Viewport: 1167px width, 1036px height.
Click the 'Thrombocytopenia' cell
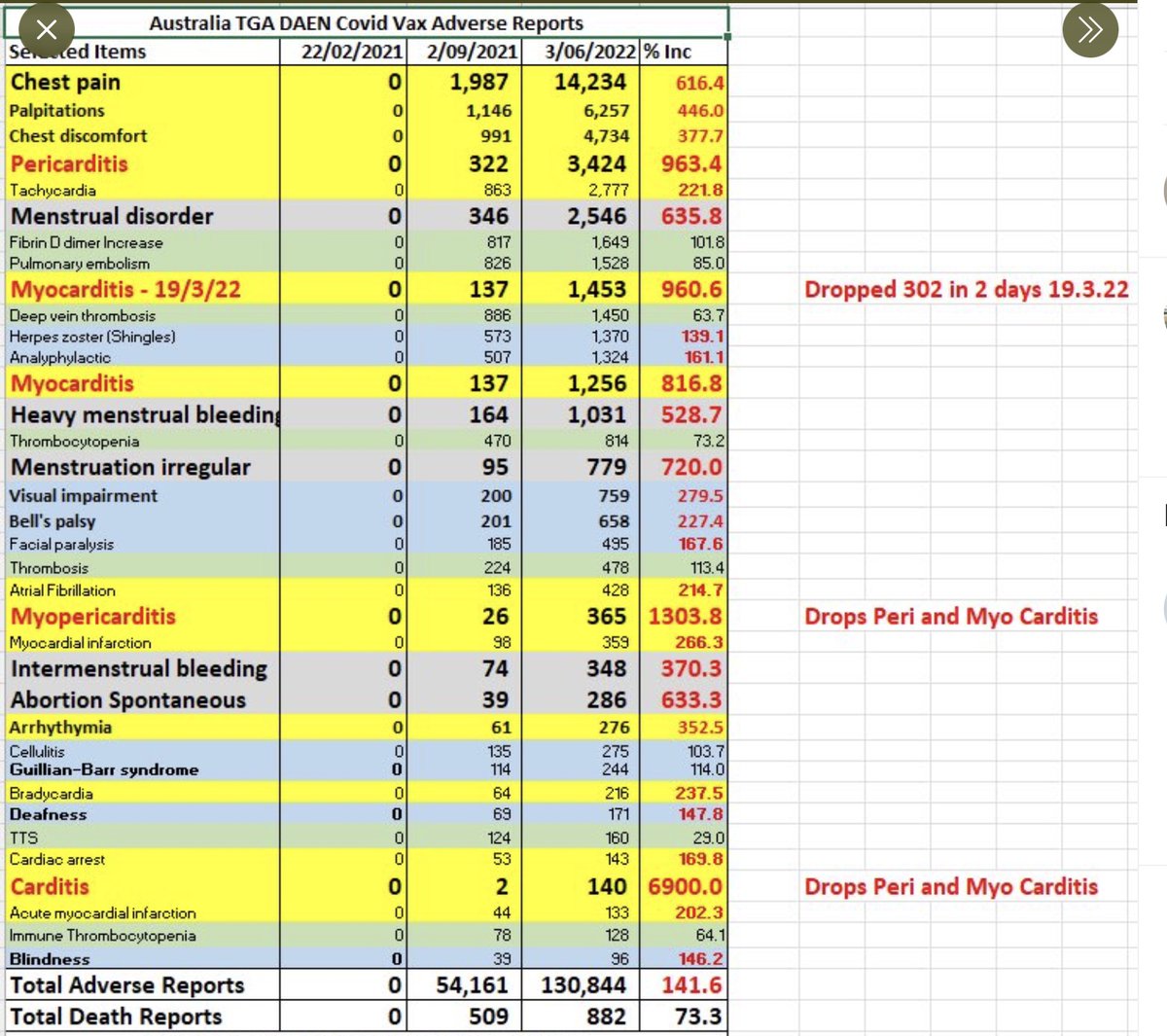75,441
